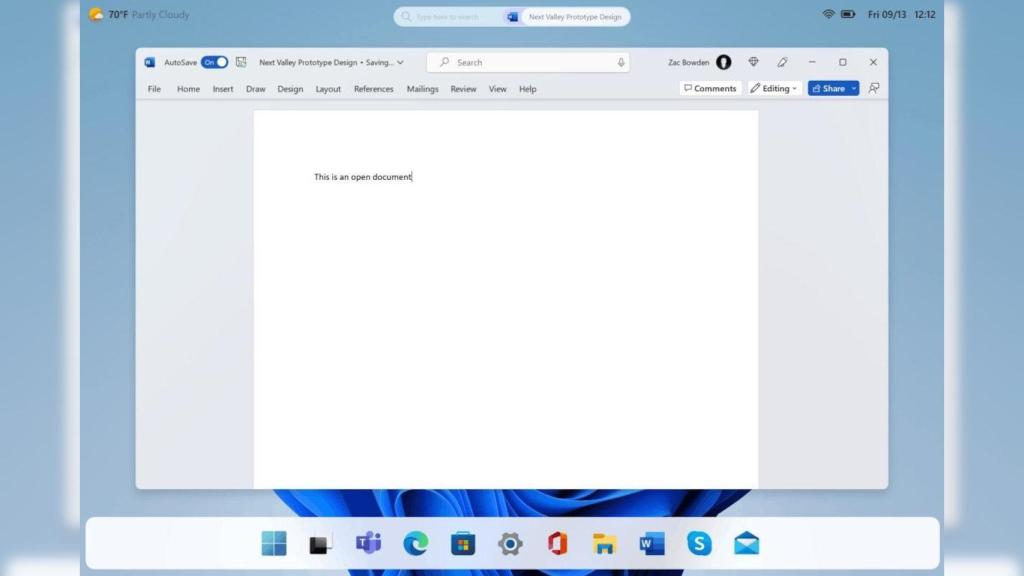Image resolution: width=1024 pixels, height=576 pixels.
Task: Open Settings gear in the dock
Action: click(510, 543)
